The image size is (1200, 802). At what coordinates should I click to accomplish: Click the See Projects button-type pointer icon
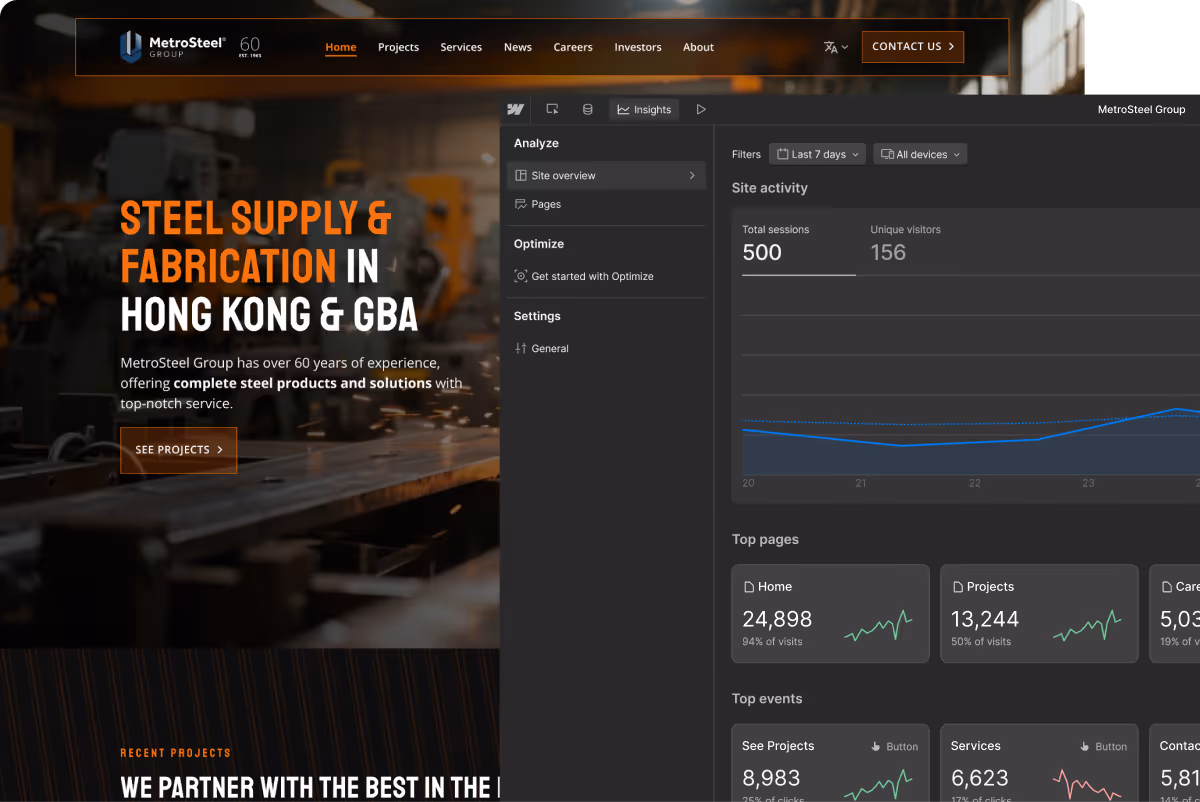pos(875,747)
